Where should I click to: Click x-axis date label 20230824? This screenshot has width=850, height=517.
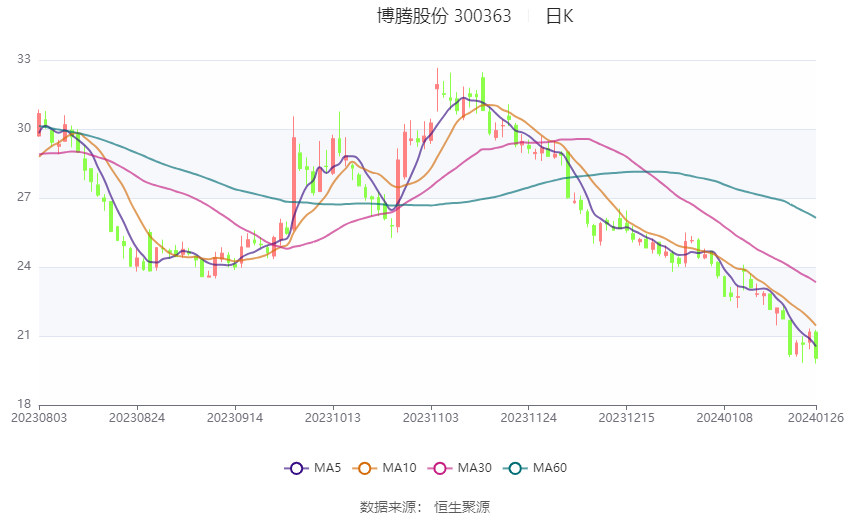(137, 418)
